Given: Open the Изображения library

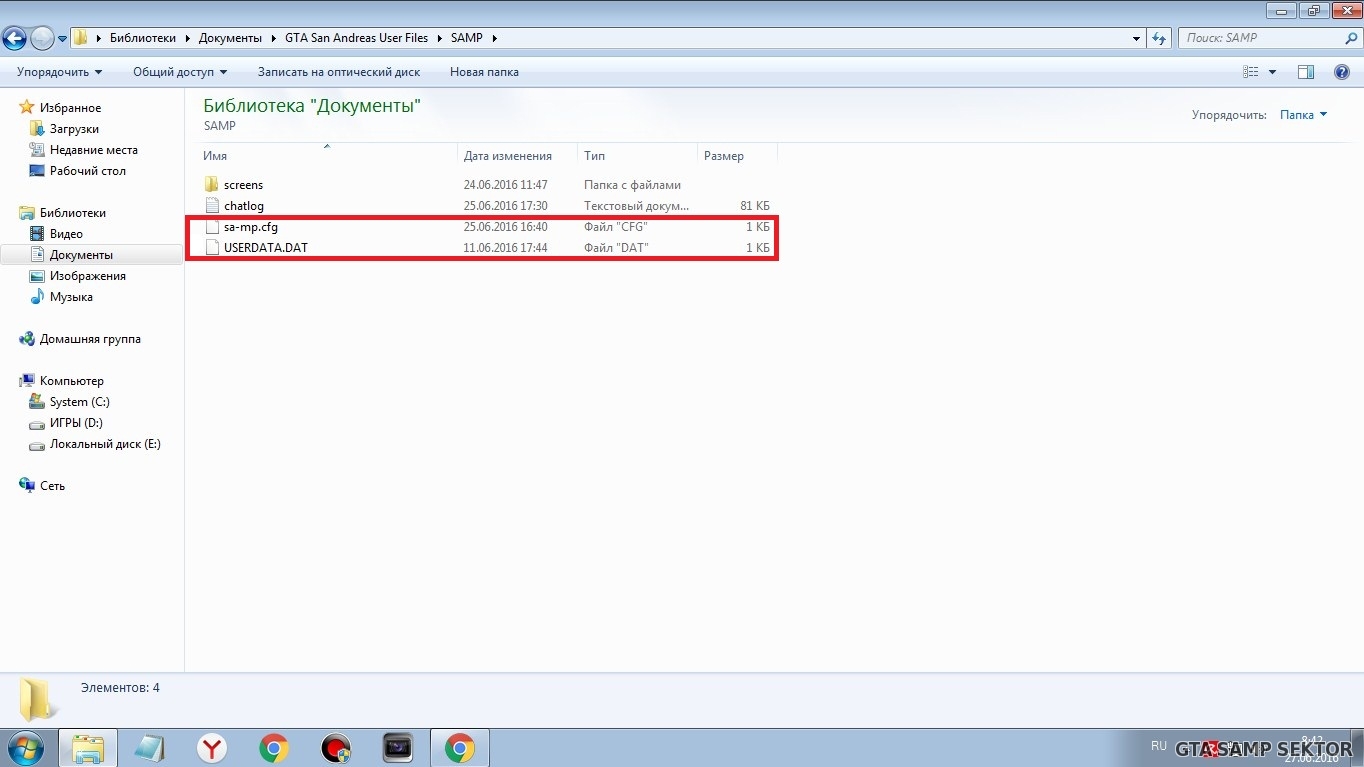Looking at the screenshot, I should (x=88, y=276).
